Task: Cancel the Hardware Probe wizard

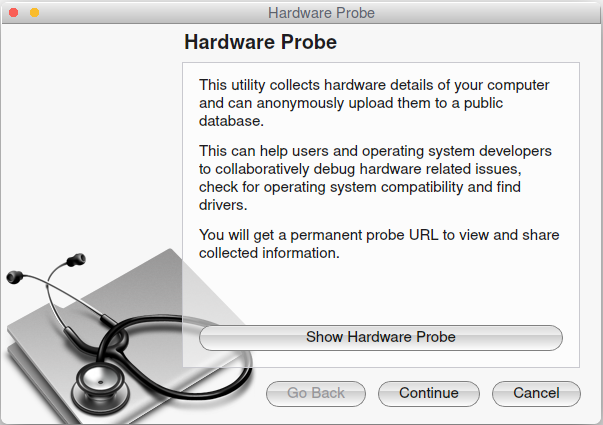Action: click(x=536, y=393)
